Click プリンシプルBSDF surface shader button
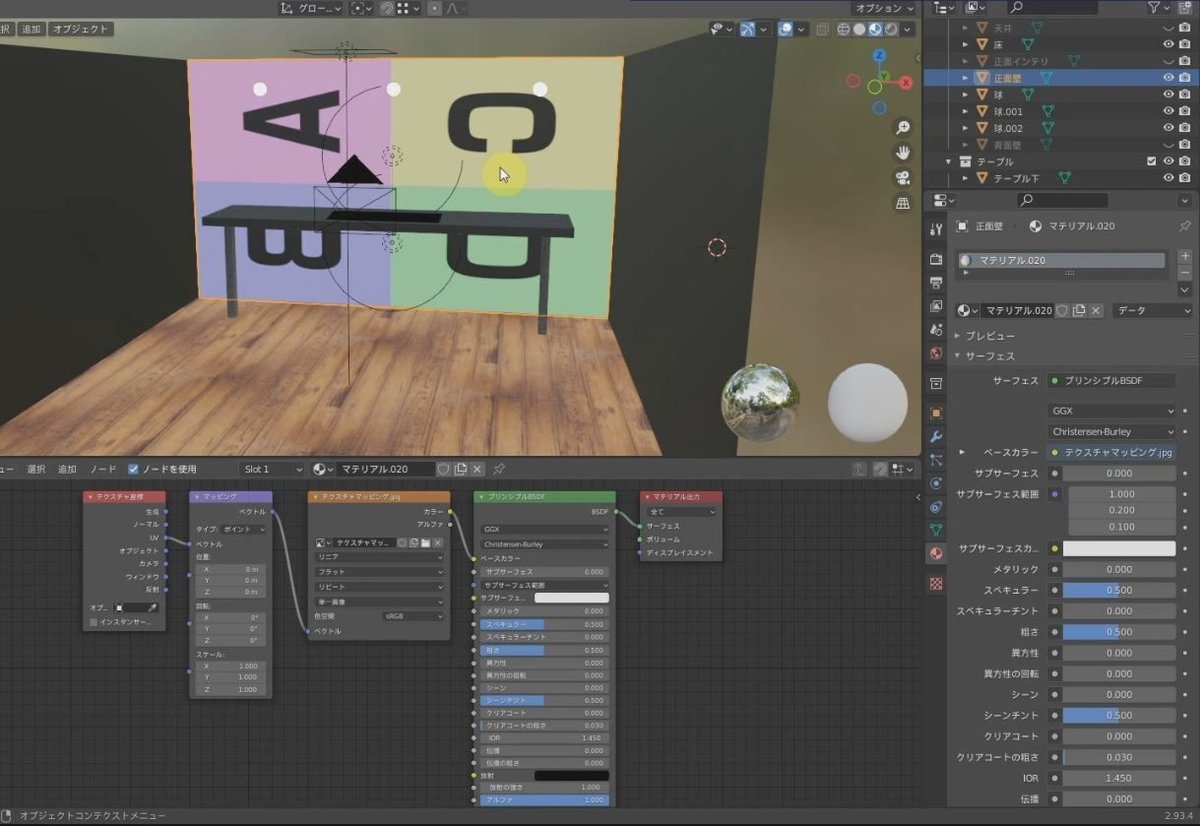Image resolution: width=1200 pixels, height=826 pixels. click(1113, 381)
